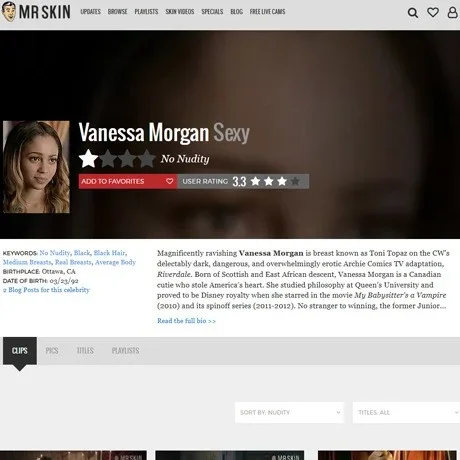The image size is (460, 460).
Task: Click heart icon in Add to Favorites
Action: [169, 181]
